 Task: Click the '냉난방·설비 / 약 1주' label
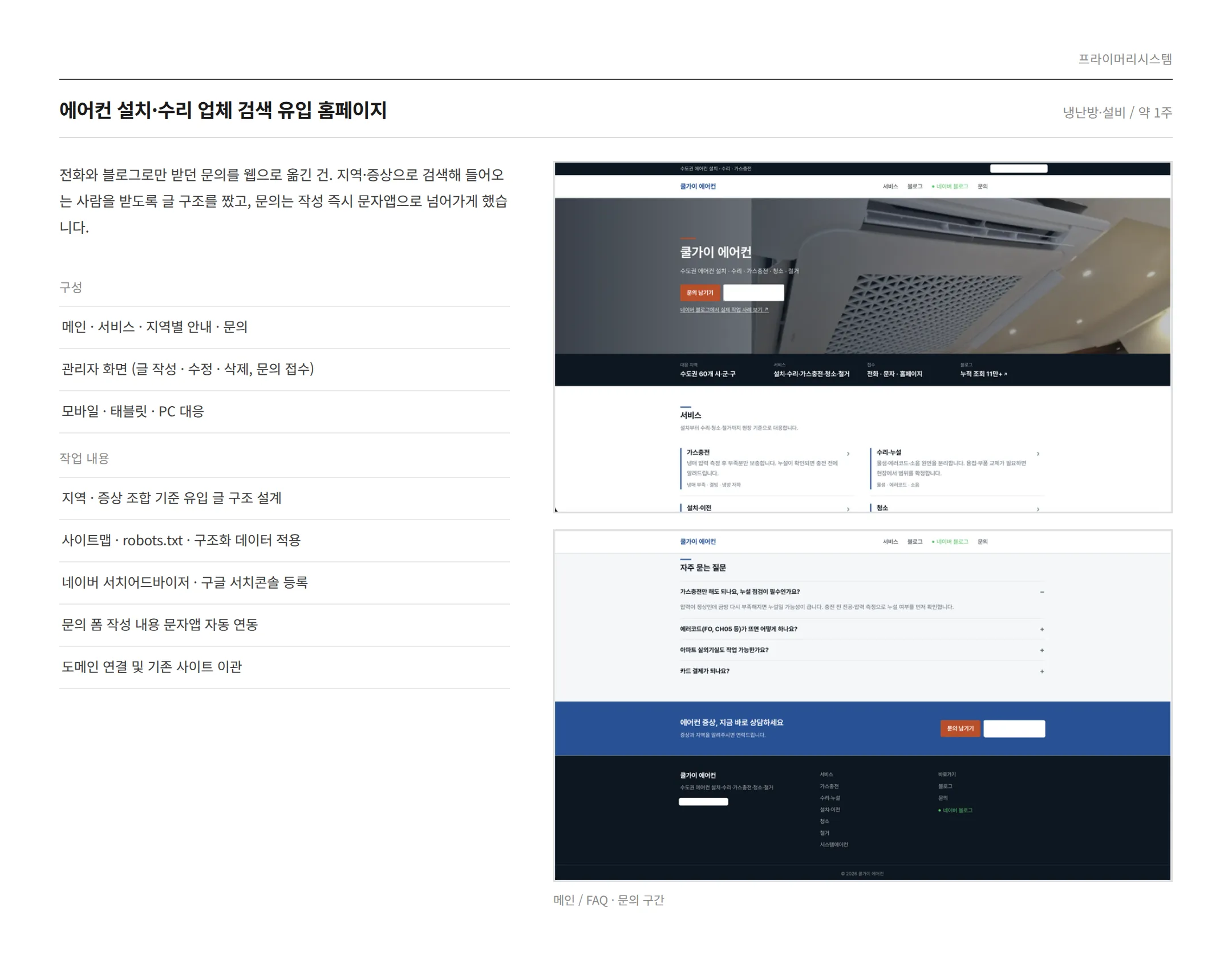1117,112
